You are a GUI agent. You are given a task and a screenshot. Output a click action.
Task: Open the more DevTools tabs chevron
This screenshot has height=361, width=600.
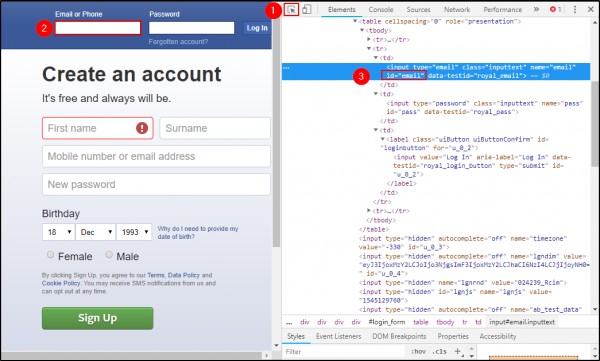[536, 9]
